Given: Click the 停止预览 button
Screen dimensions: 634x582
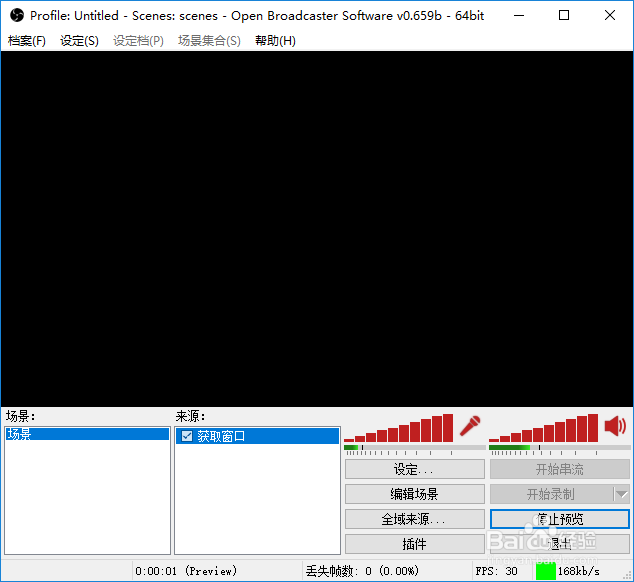Looking at the screenshot, I should (x=560, y=519).
